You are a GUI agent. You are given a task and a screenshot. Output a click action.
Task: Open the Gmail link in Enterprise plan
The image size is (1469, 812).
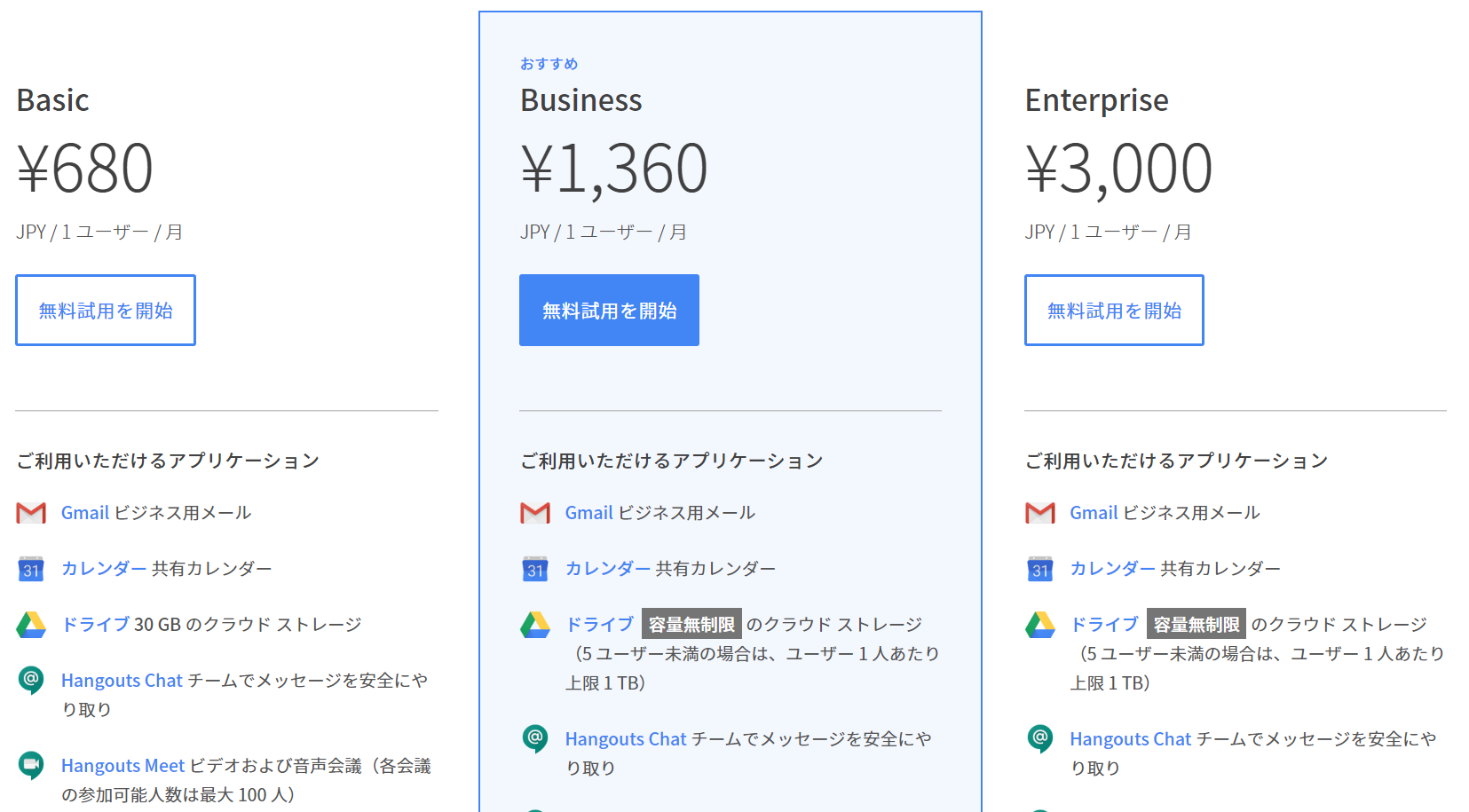pos(1094,513)
